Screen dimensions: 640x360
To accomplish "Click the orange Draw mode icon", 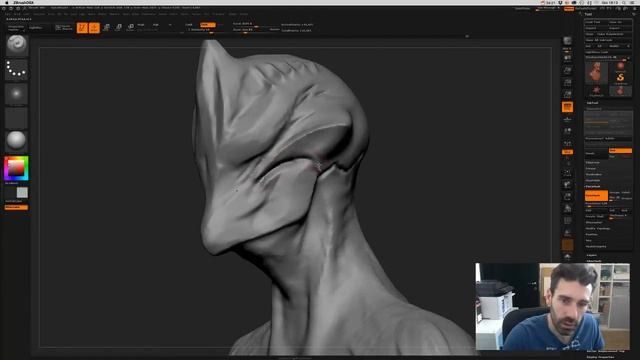I will coord(94,27).
